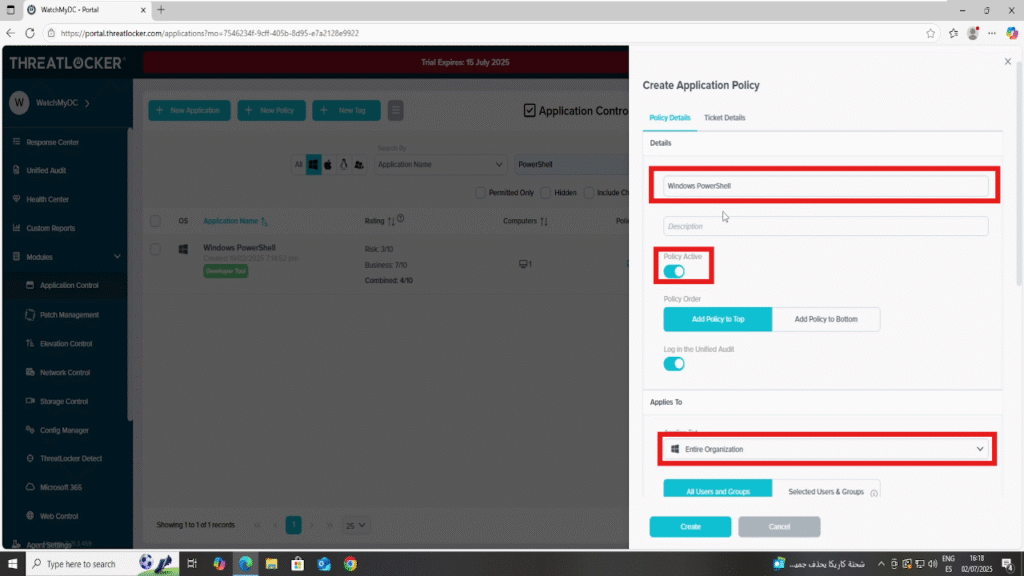Screen dimensions: 1024x576
Task: Open the Web Control module
Action: coord(58,516)
